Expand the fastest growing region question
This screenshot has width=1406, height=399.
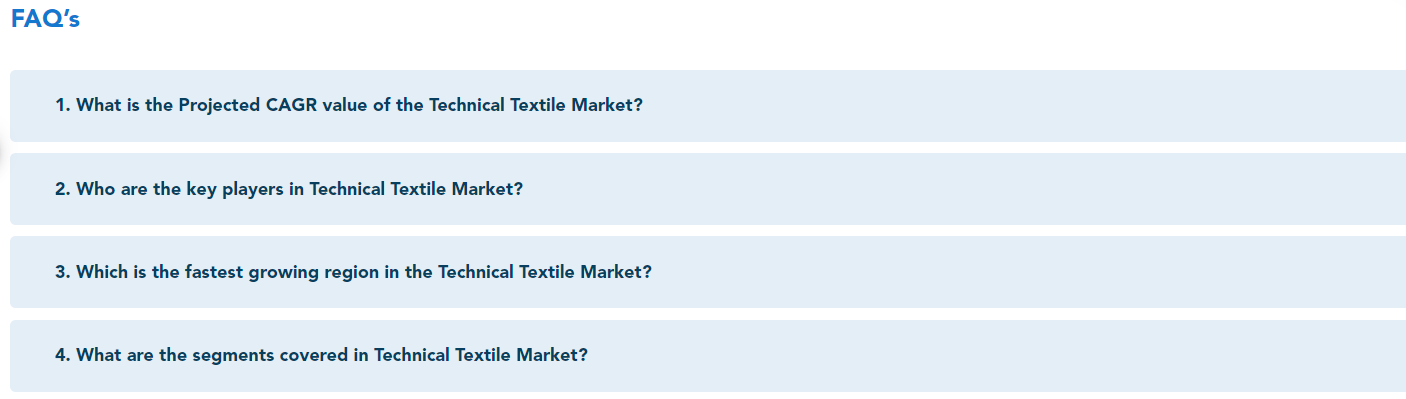coord(708,272)
